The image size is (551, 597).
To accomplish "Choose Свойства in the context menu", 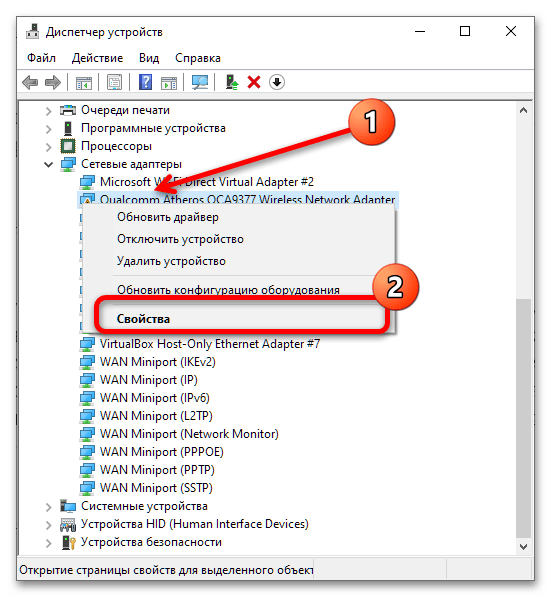I will click(143, 319).
